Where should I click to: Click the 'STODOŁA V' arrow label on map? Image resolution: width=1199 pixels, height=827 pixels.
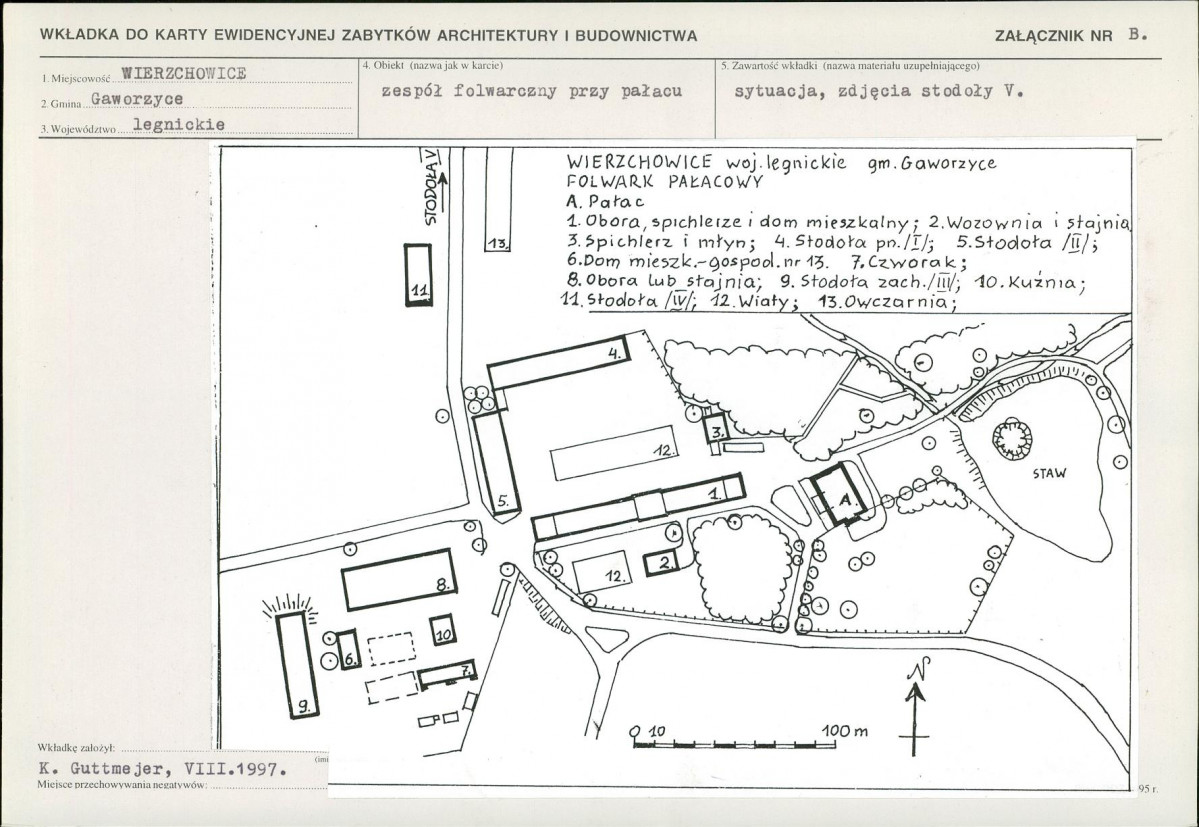pos(434,187)
